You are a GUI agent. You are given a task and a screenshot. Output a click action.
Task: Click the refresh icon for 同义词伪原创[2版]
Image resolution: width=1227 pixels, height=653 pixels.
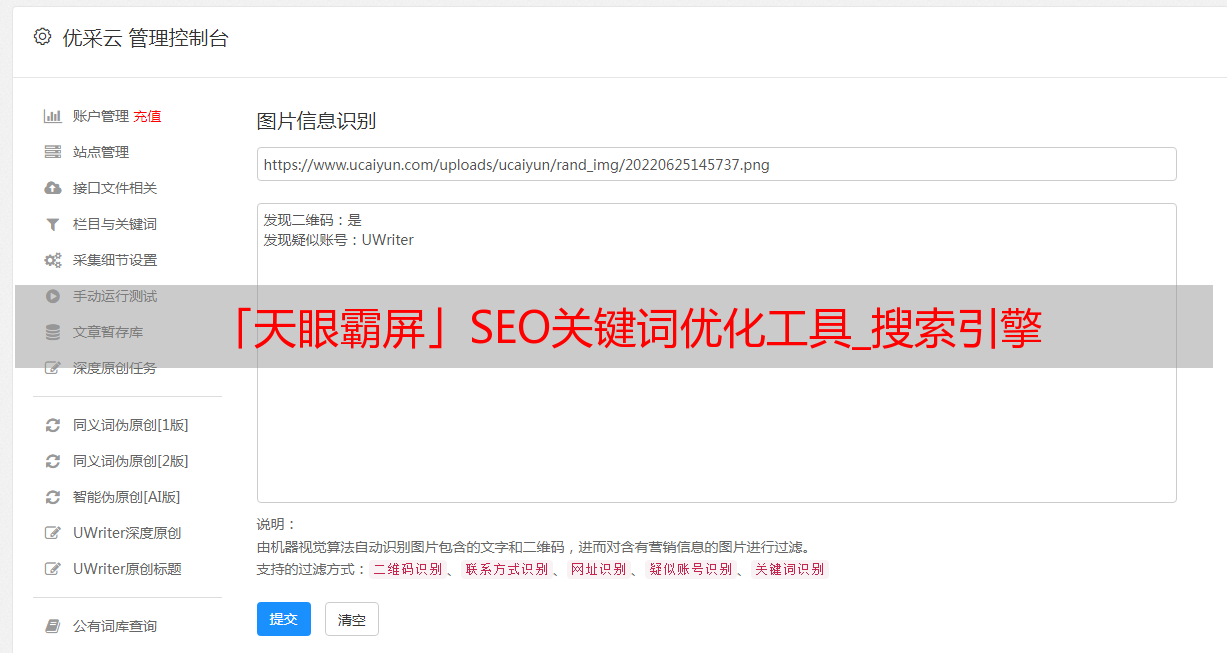coord(53,461)
